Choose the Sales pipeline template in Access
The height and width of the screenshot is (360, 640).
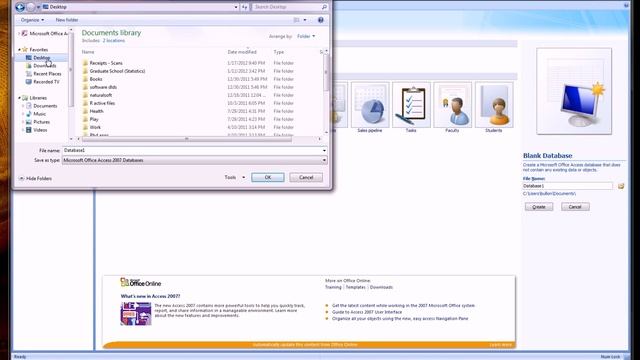370,107
